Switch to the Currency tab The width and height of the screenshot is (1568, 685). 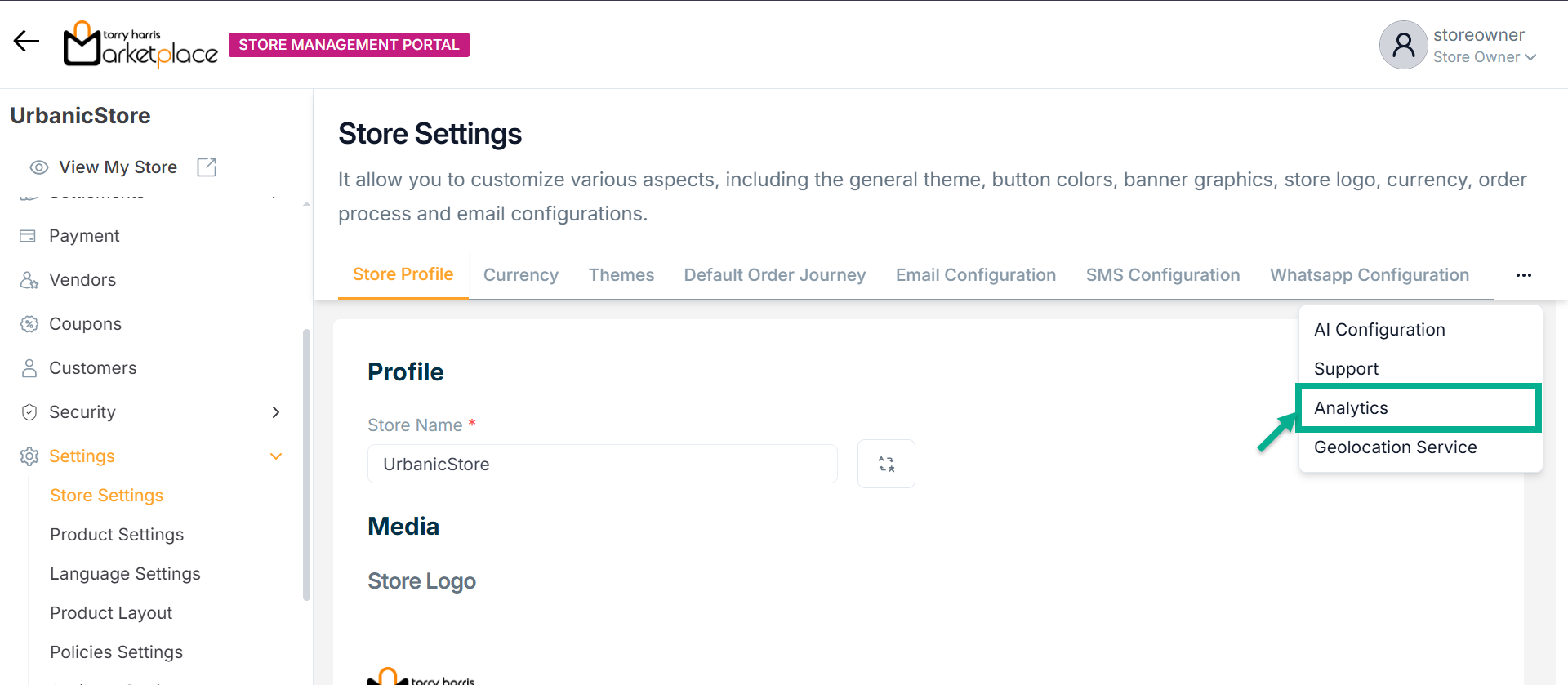(520, 275)
